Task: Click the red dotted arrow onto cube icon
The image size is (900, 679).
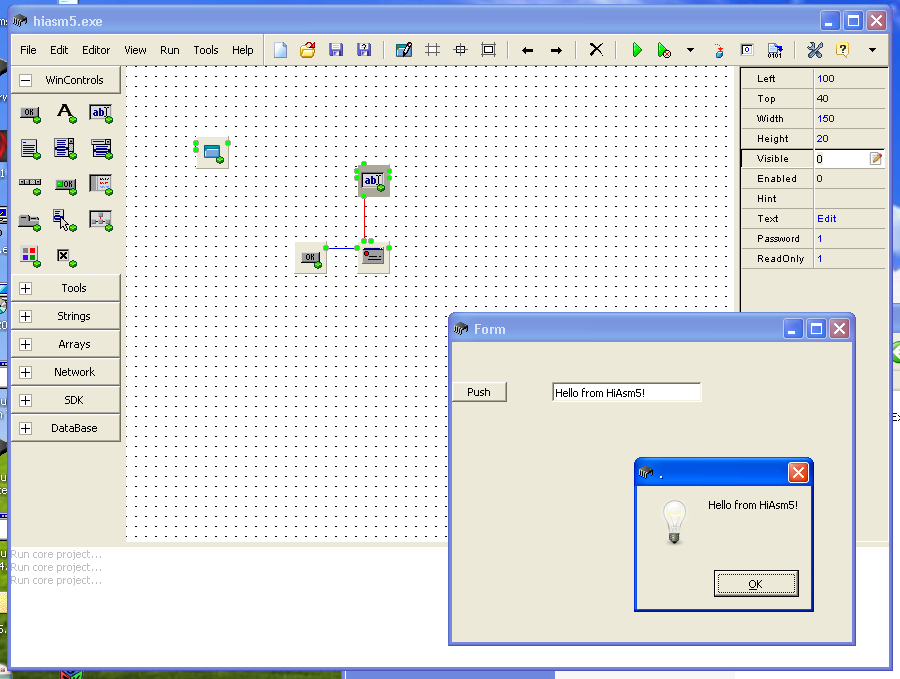Action: click(719, 51)
